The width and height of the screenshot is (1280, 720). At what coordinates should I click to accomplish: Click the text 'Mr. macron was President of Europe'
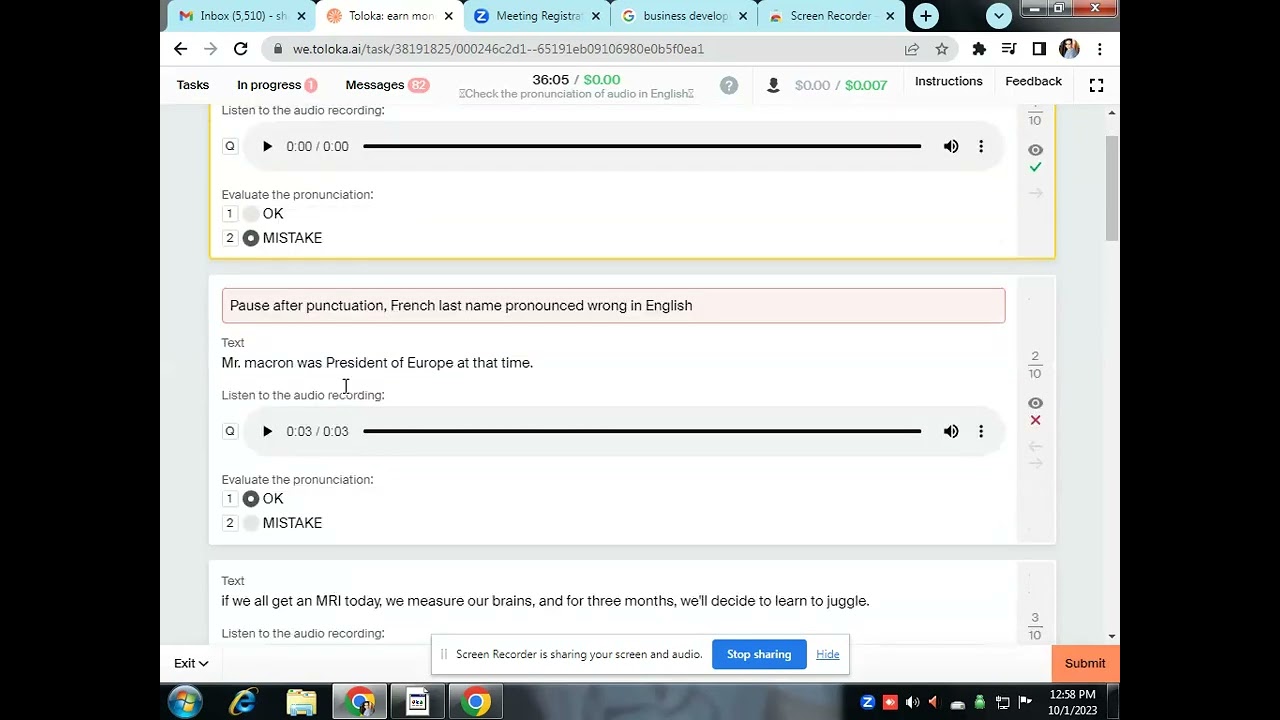coord(337,363)
